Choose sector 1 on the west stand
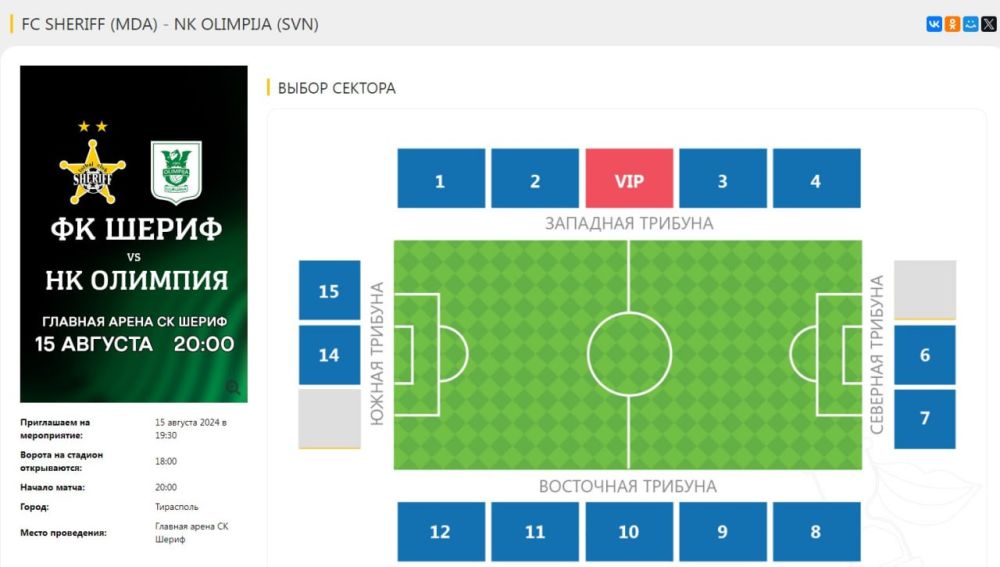This screenshot has width=1000, height=567. point(441,180)
